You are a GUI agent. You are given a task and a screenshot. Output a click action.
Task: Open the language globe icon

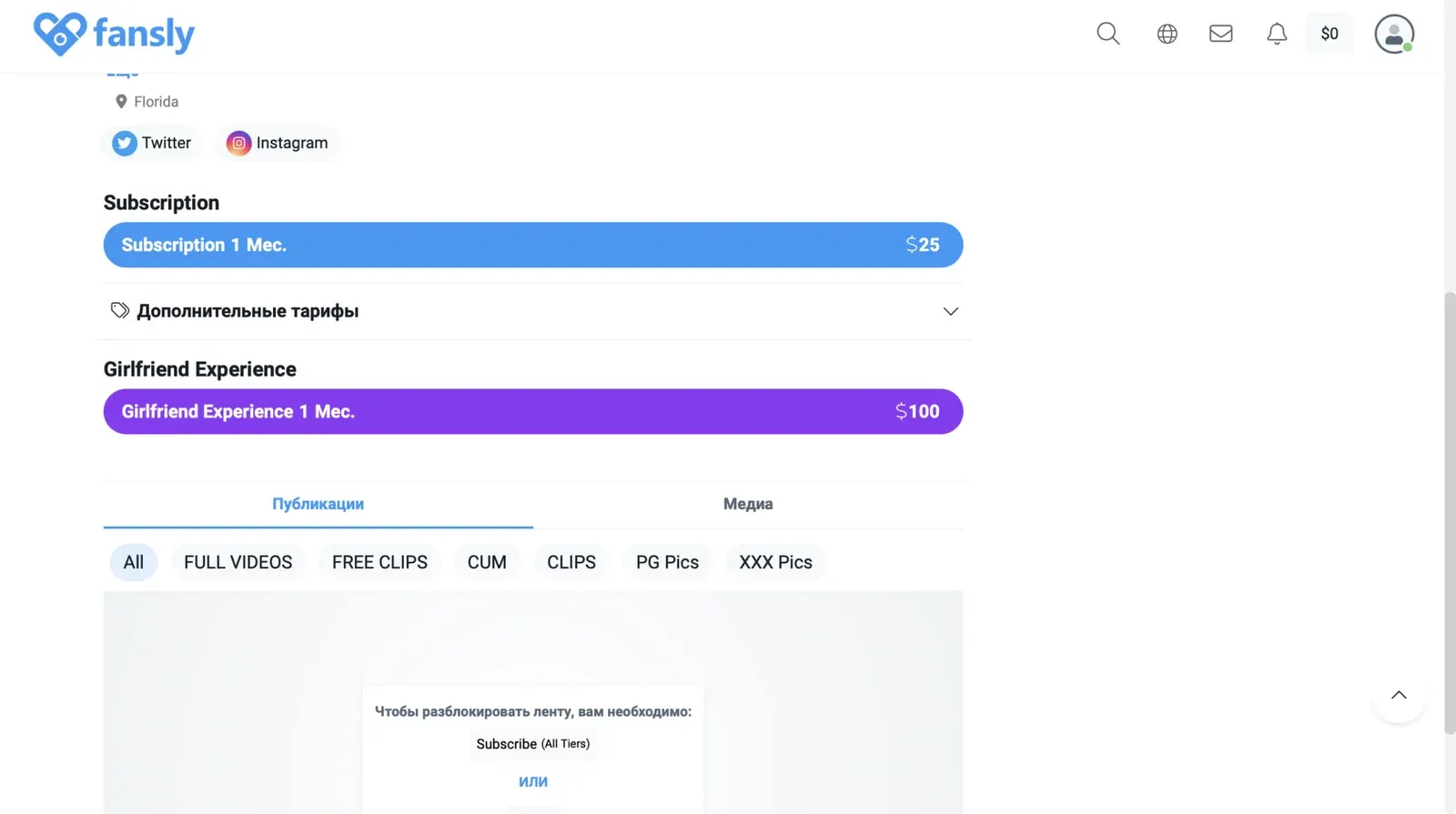pyautogui.click(x=1167, y=34)
